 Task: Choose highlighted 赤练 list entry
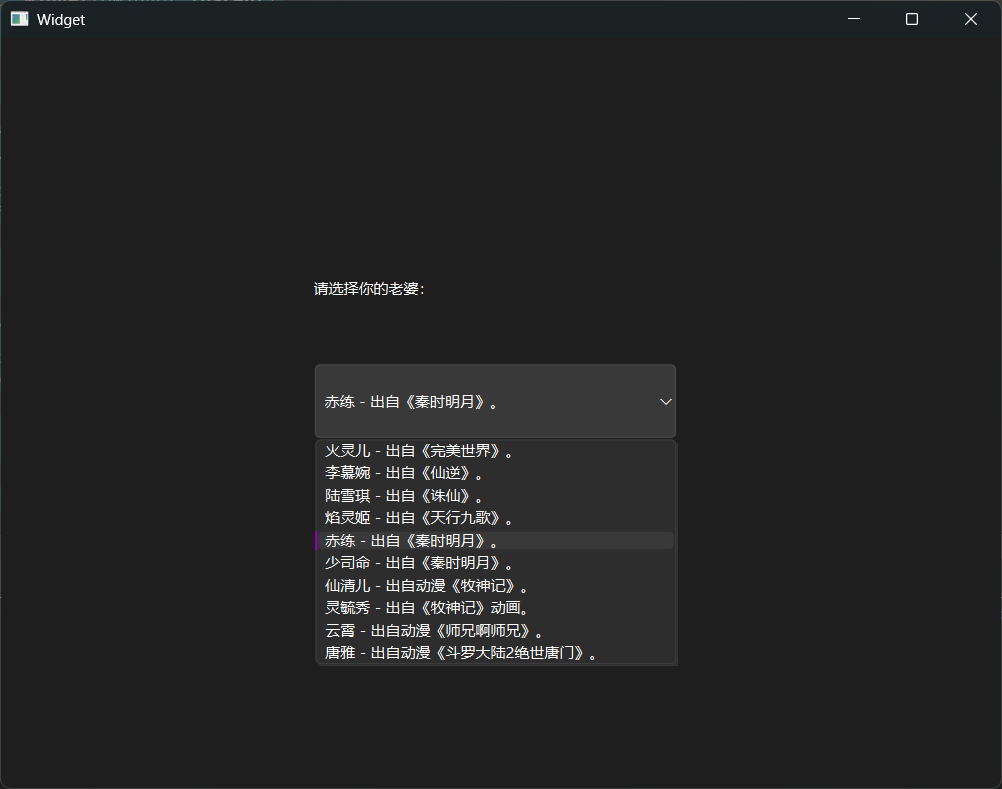[495, 540]
